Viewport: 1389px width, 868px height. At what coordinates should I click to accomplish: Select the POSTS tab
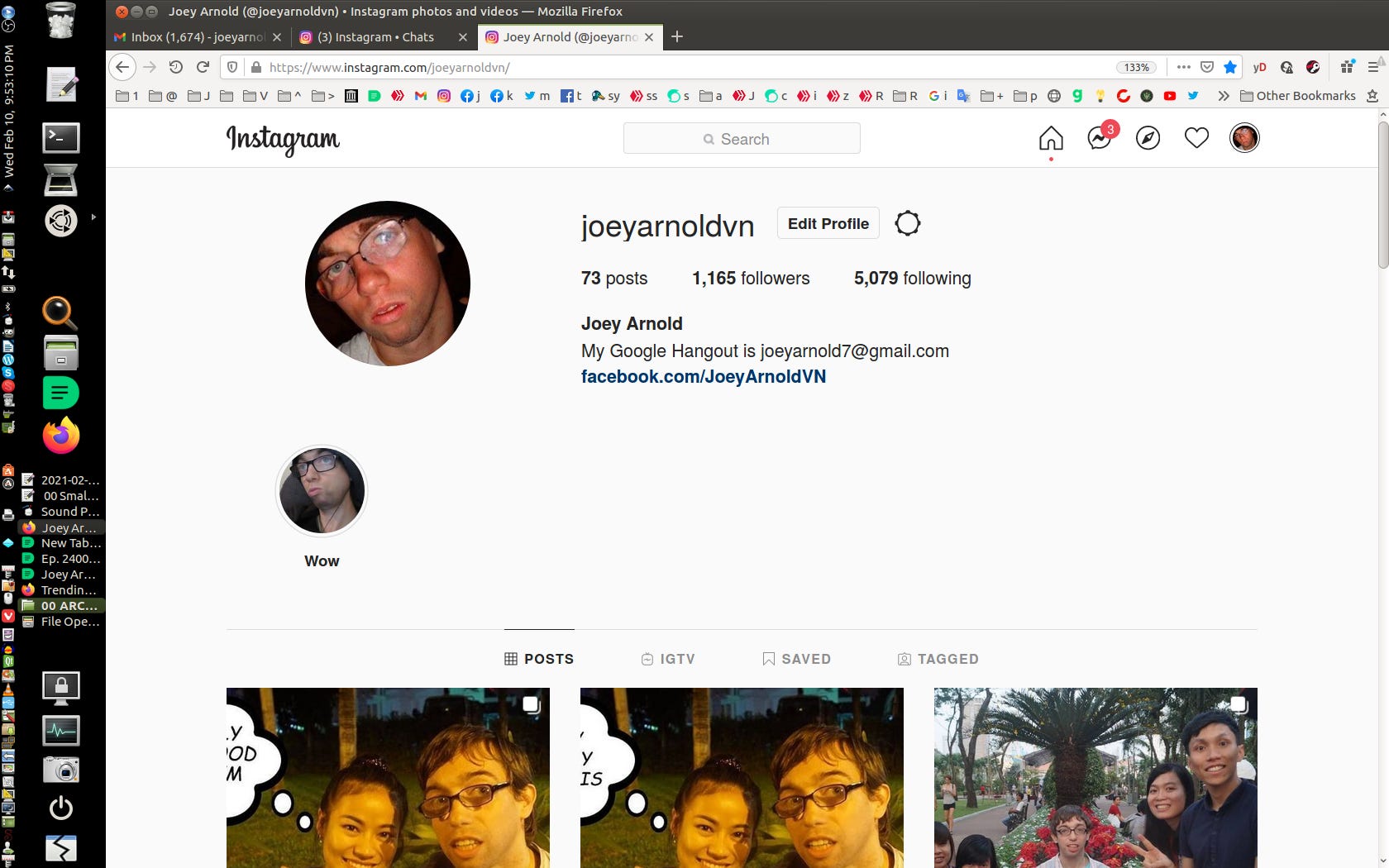point(539,659)
